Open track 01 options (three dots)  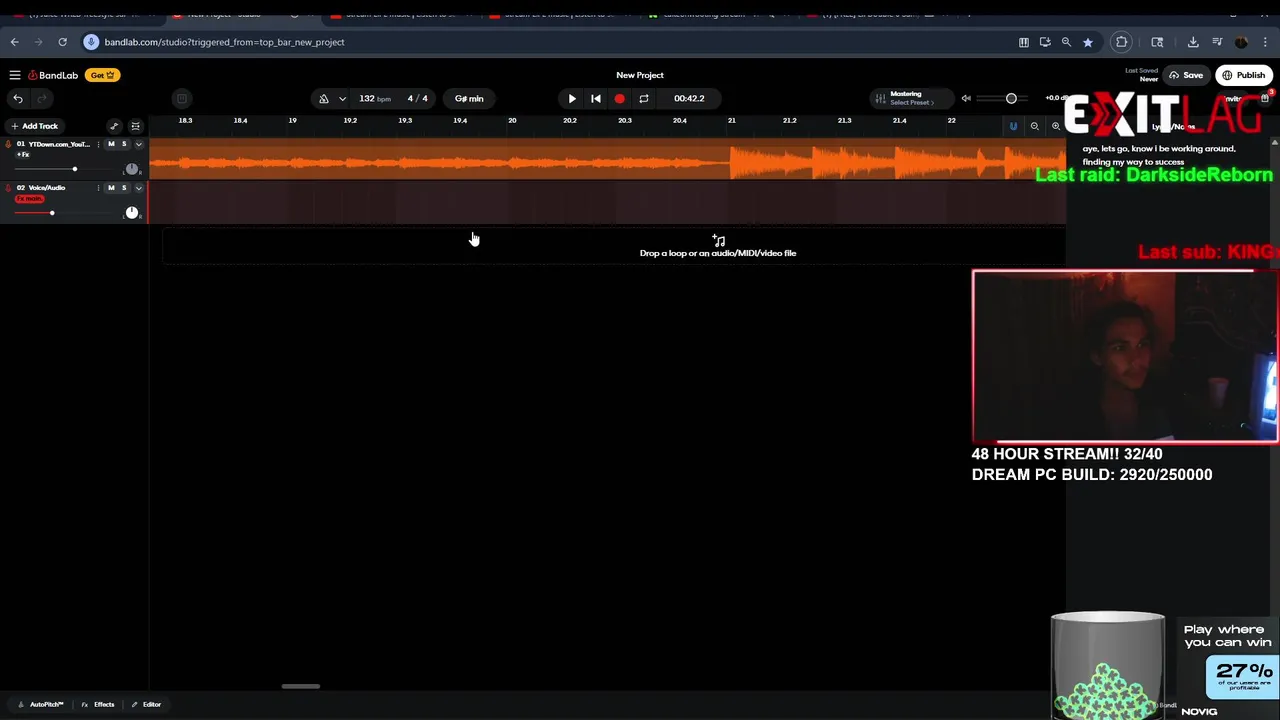click(98, 144)
